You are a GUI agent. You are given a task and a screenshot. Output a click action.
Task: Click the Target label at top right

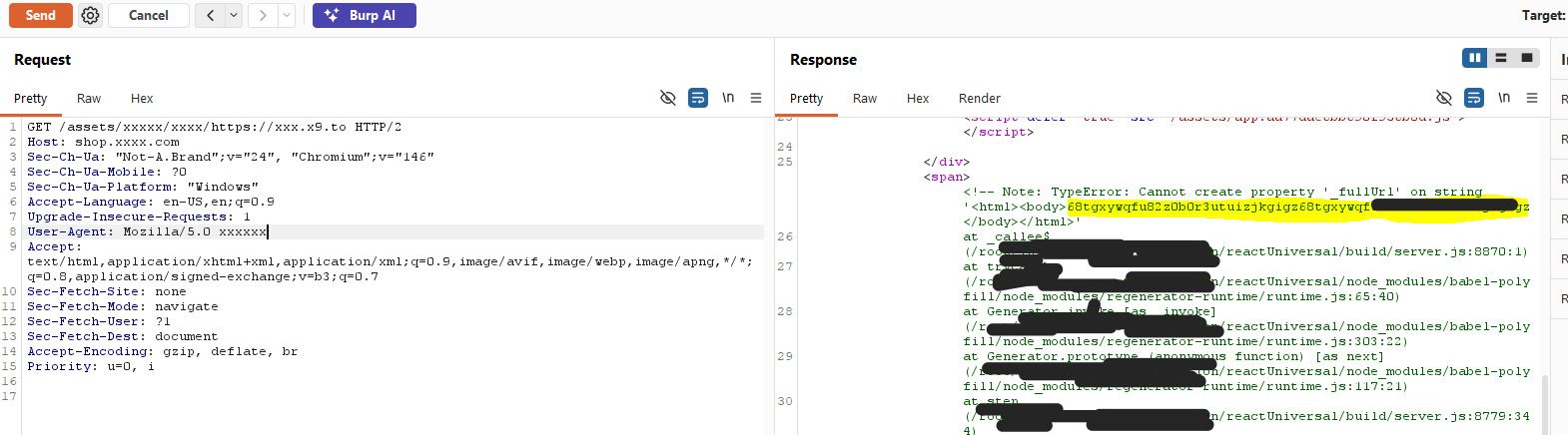(x=1544, y=15)
